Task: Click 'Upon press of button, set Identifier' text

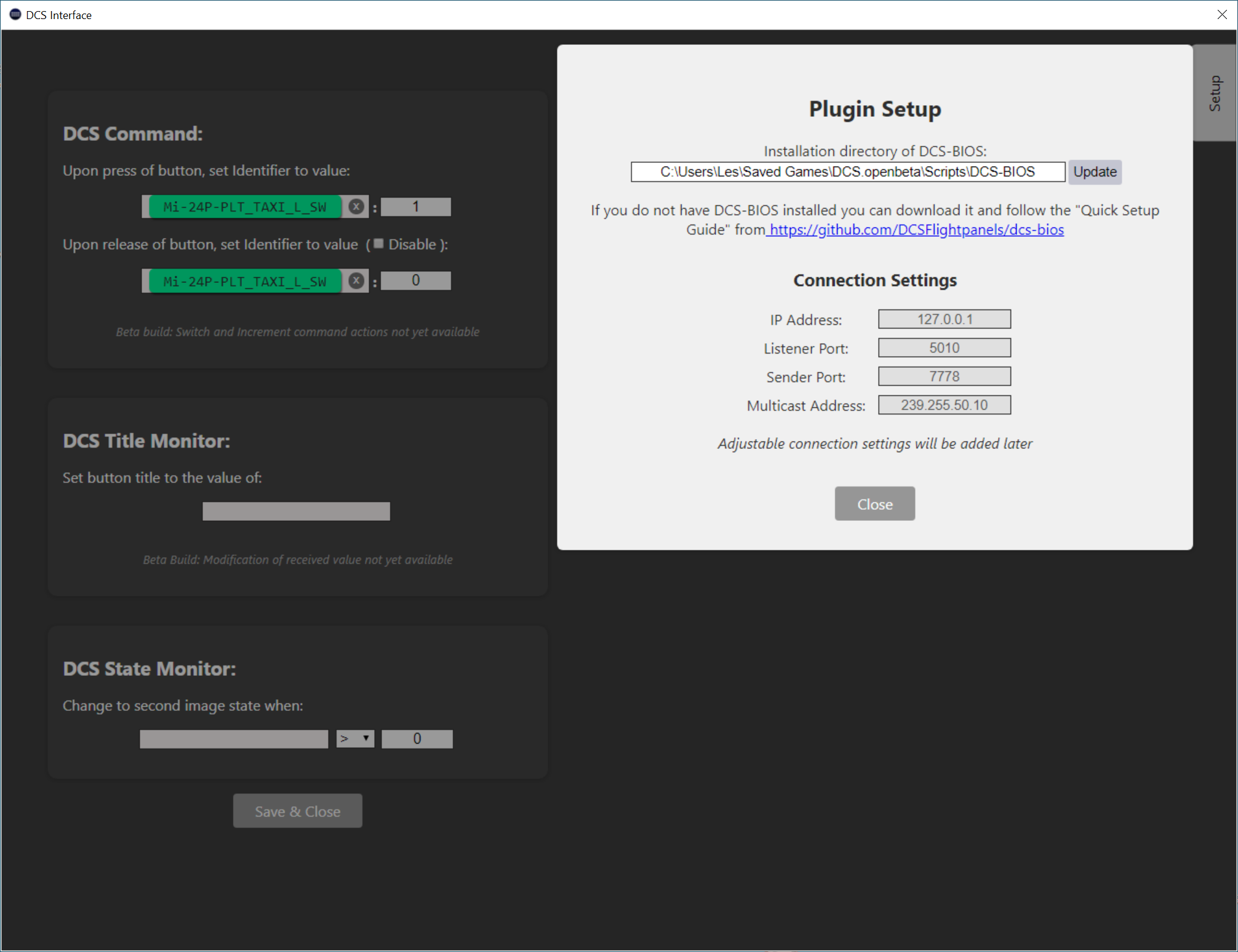Action: coord(206,170)
